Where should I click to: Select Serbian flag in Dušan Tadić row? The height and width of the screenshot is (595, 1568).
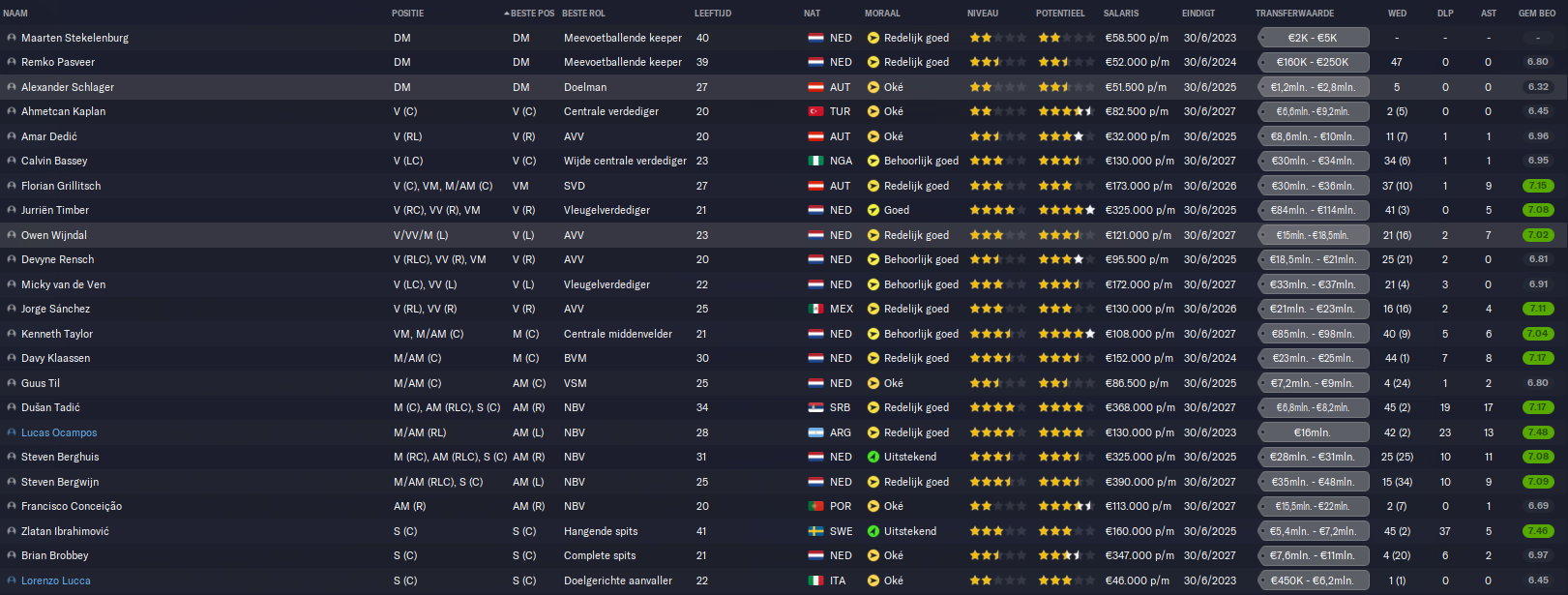point(815,407)
